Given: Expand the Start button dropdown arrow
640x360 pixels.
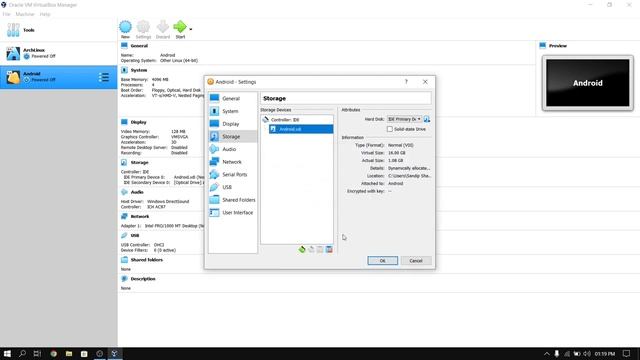Looking at the screenshot, I should (x=191, y=29).
